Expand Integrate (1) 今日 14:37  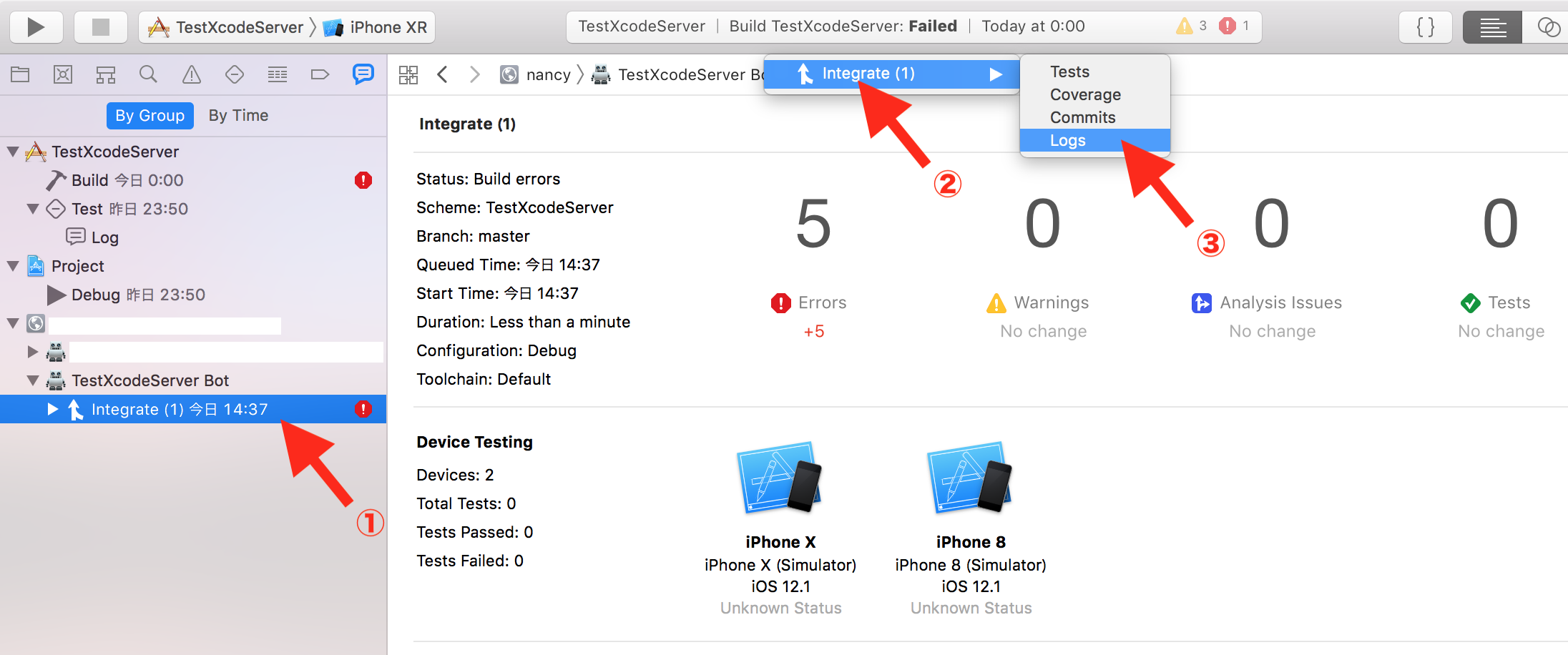click(52, 409)
